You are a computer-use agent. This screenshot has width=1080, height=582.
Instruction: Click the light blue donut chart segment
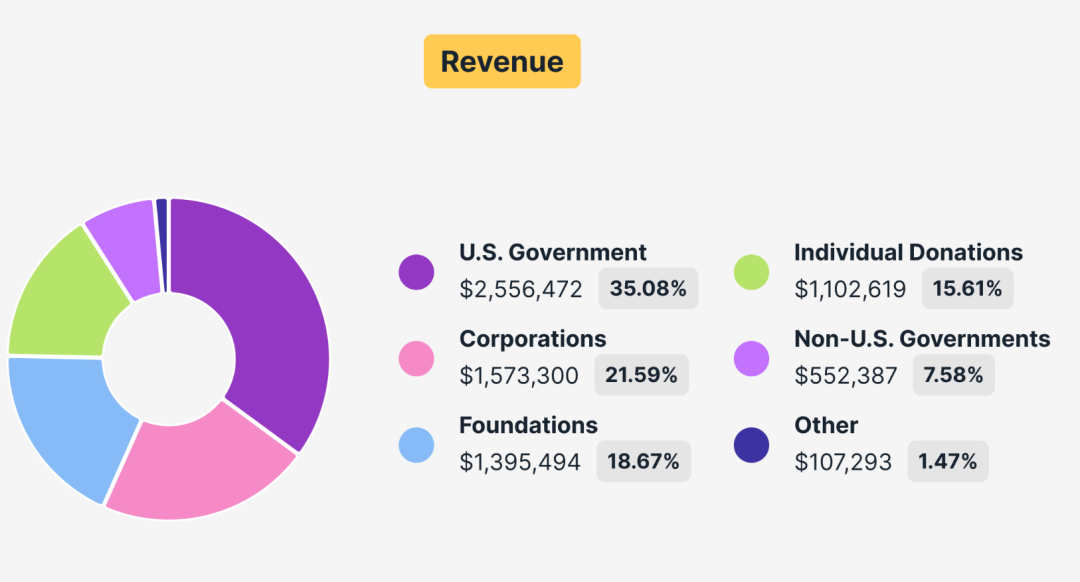[x=65, y=420]
